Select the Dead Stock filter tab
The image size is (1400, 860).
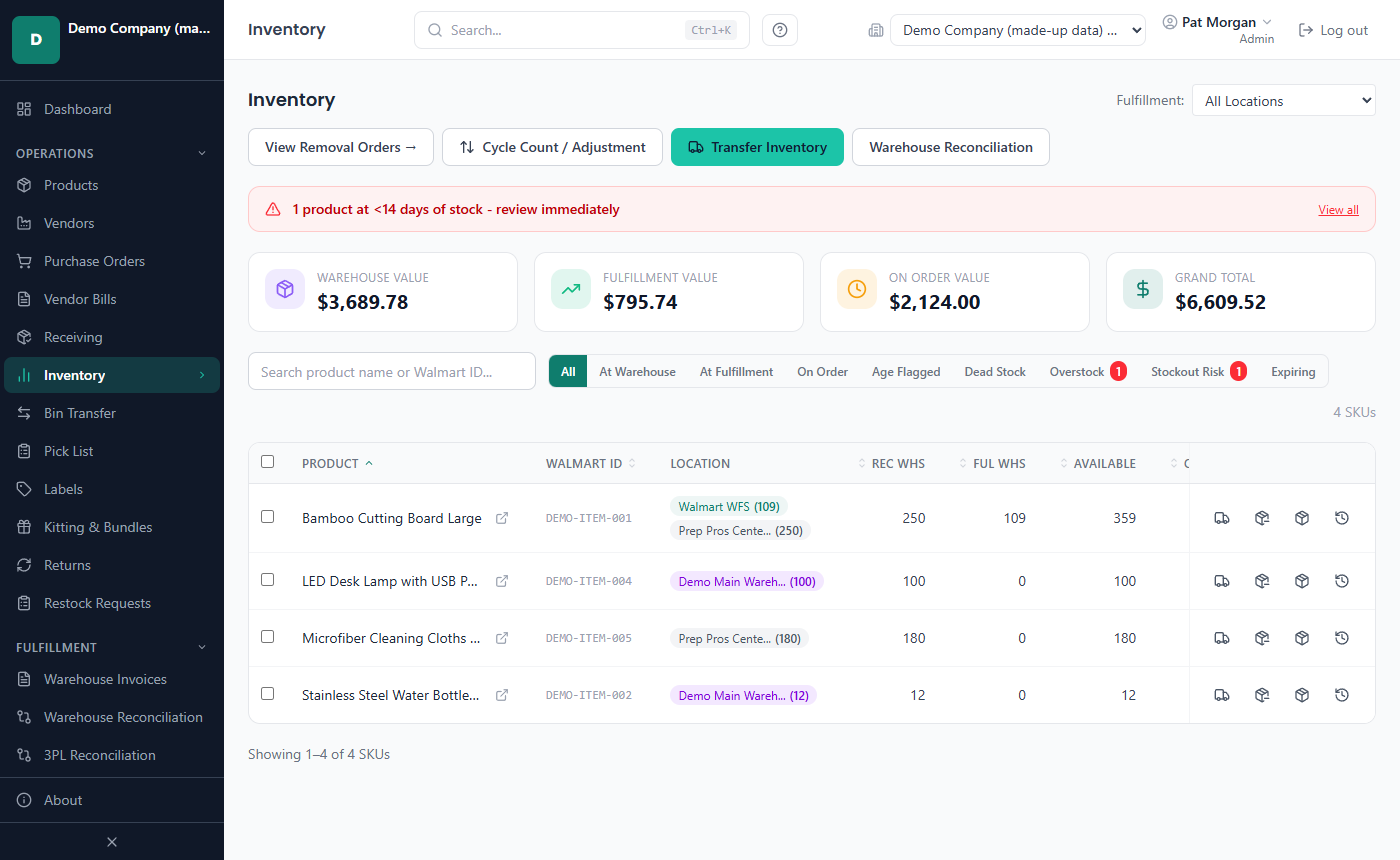point(995,372)
